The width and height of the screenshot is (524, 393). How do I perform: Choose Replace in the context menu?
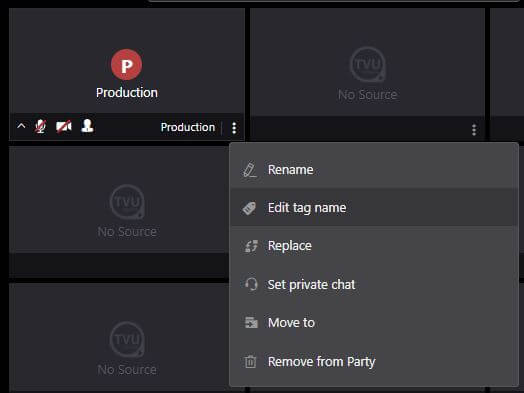(374, 246)
